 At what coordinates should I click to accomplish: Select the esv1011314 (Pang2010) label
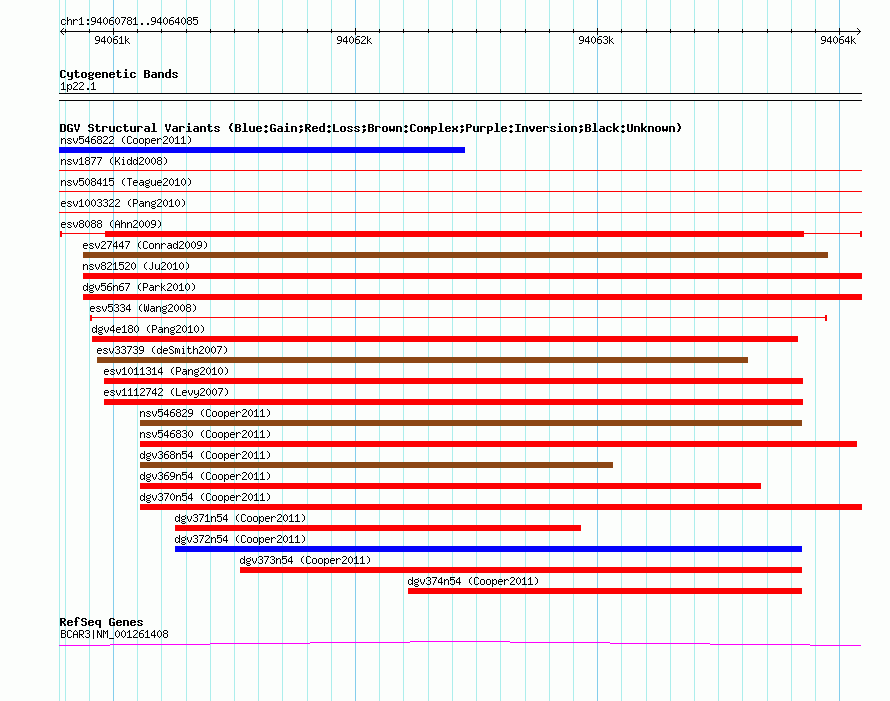coord(166,371)
